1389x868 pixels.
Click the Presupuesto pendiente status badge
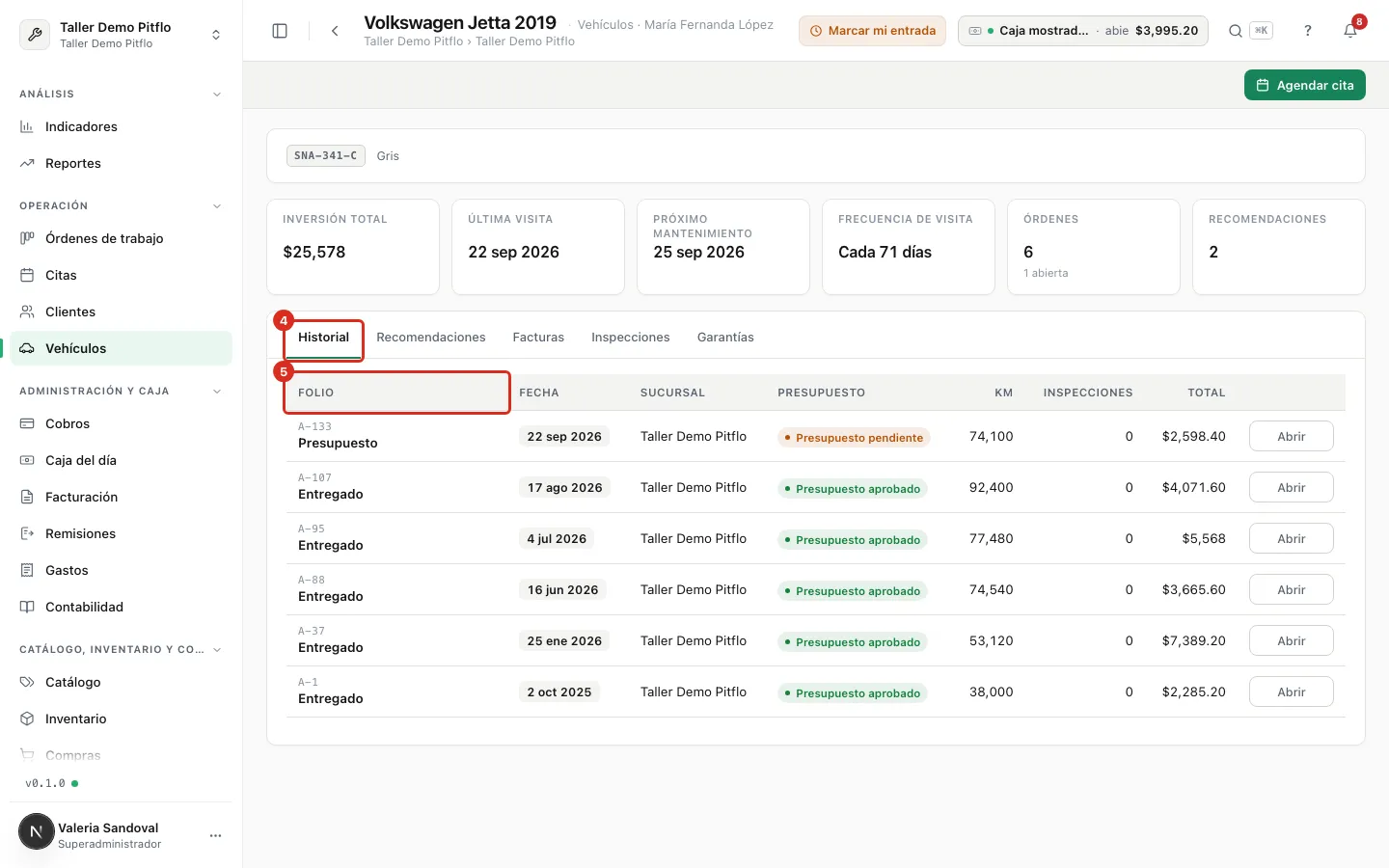(x=854, y=437)
